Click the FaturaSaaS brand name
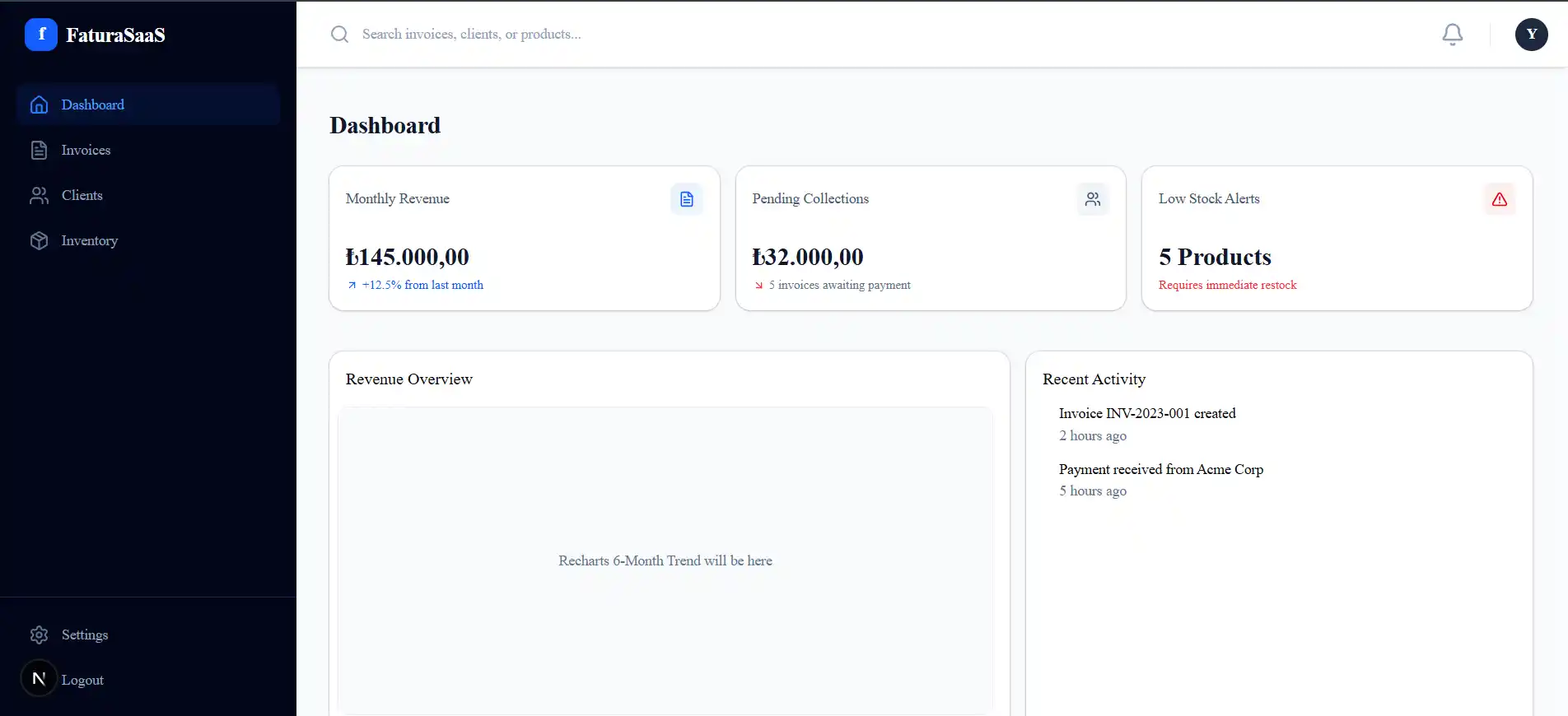 pos(115,35)
